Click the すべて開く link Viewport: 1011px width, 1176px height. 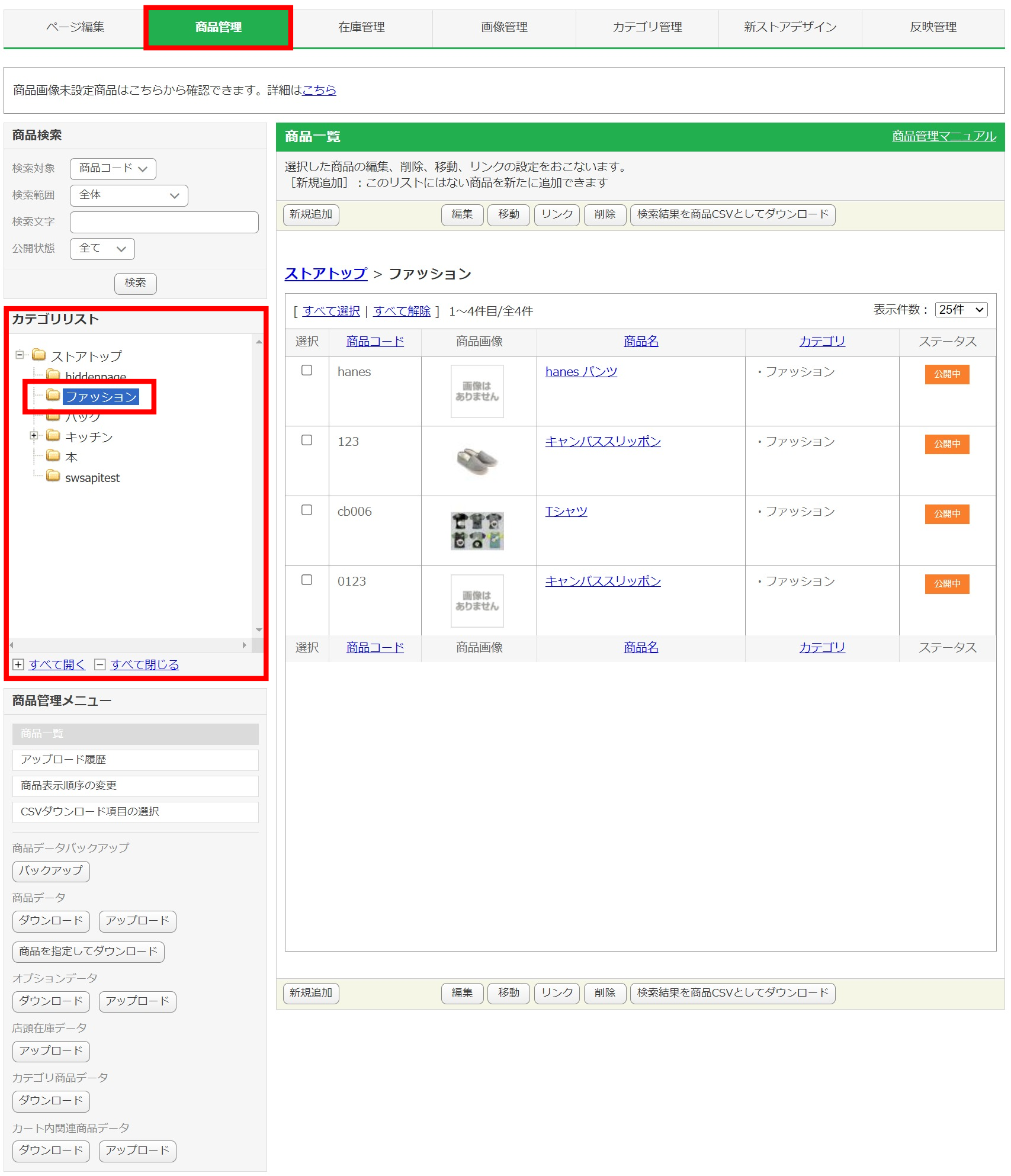point(57,664)
